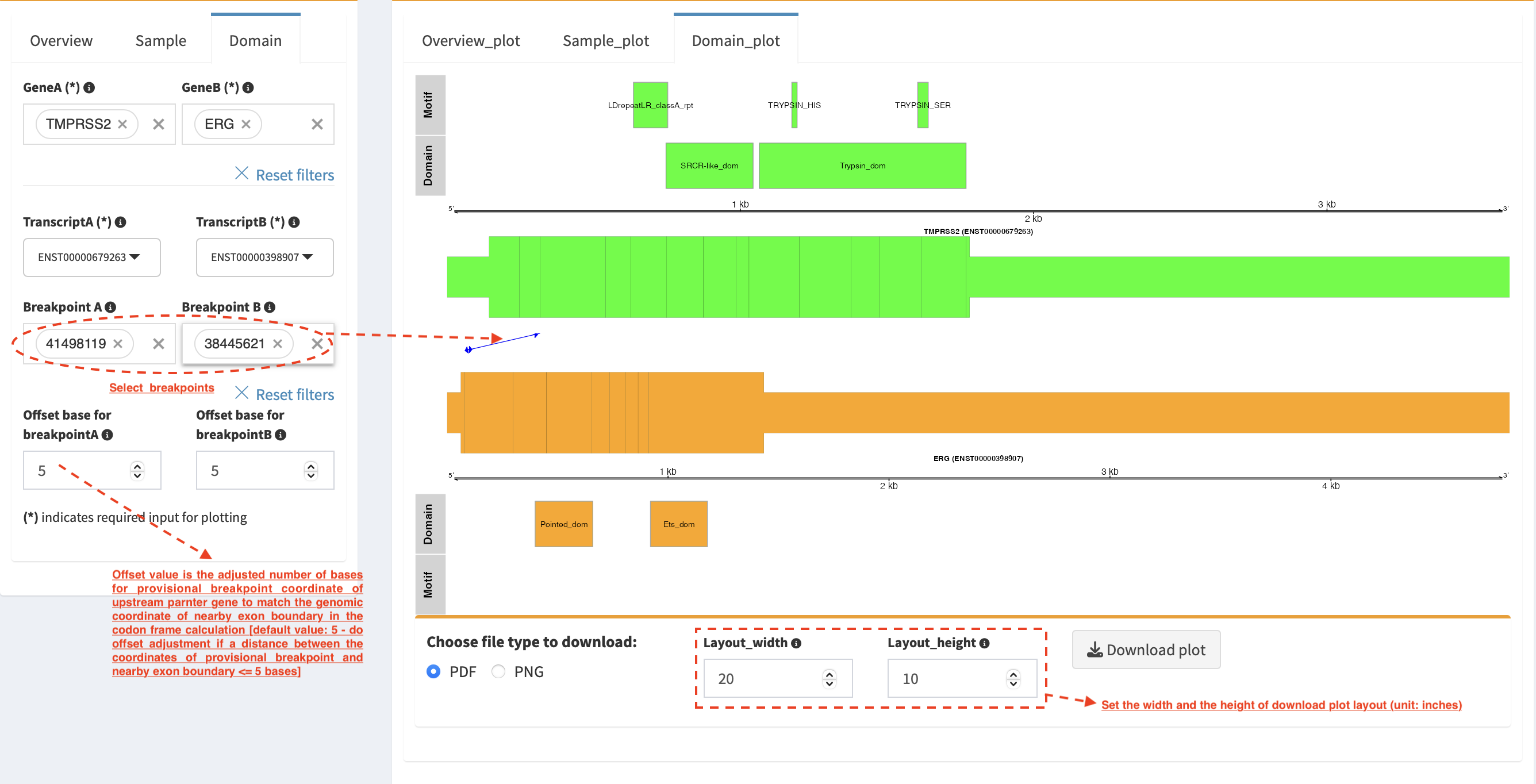
Task: Click Pointed_dom domain box
Action: (x=563, y=524)
